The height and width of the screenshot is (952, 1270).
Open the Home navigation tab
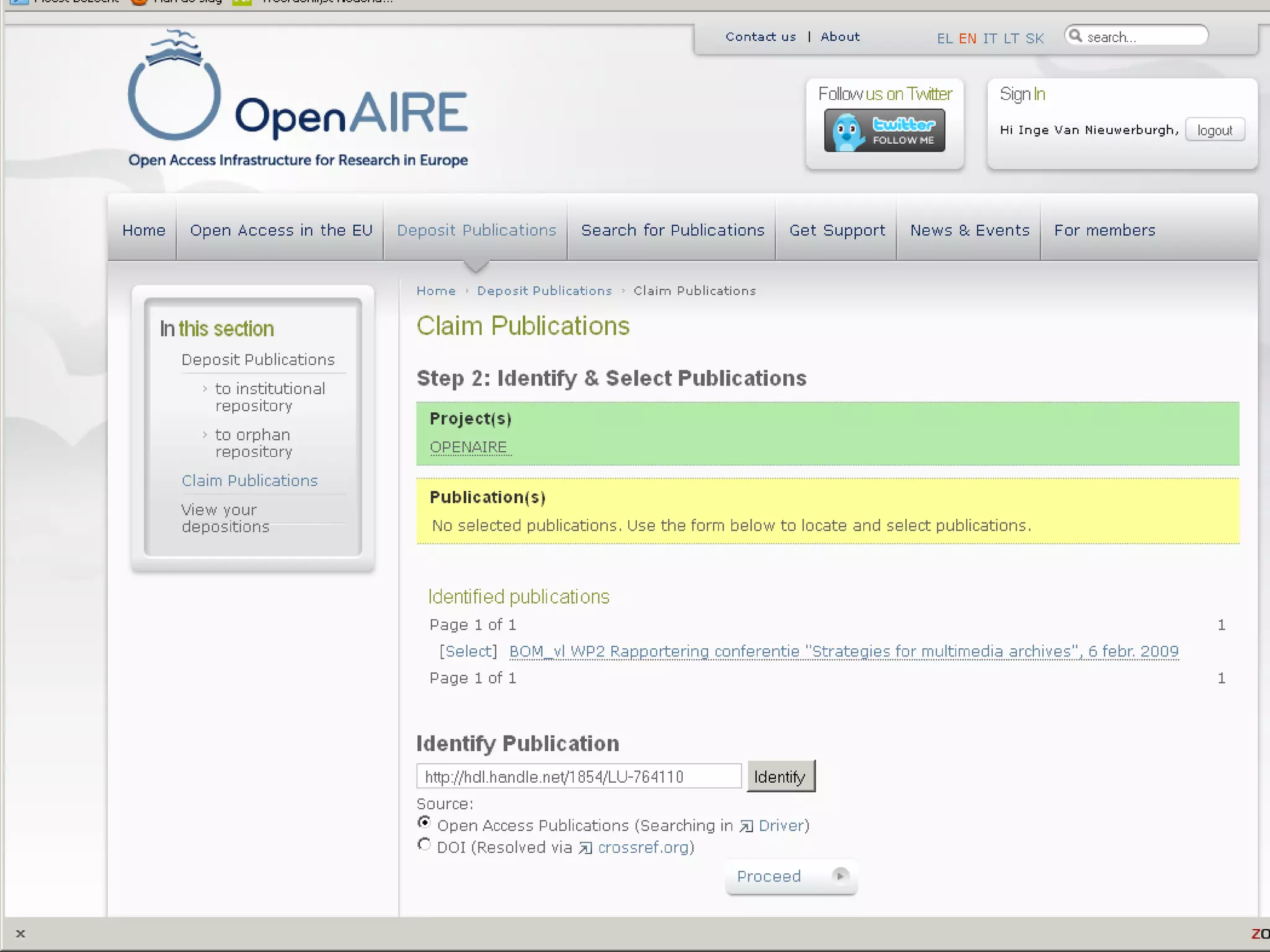[x=144, y=230]
